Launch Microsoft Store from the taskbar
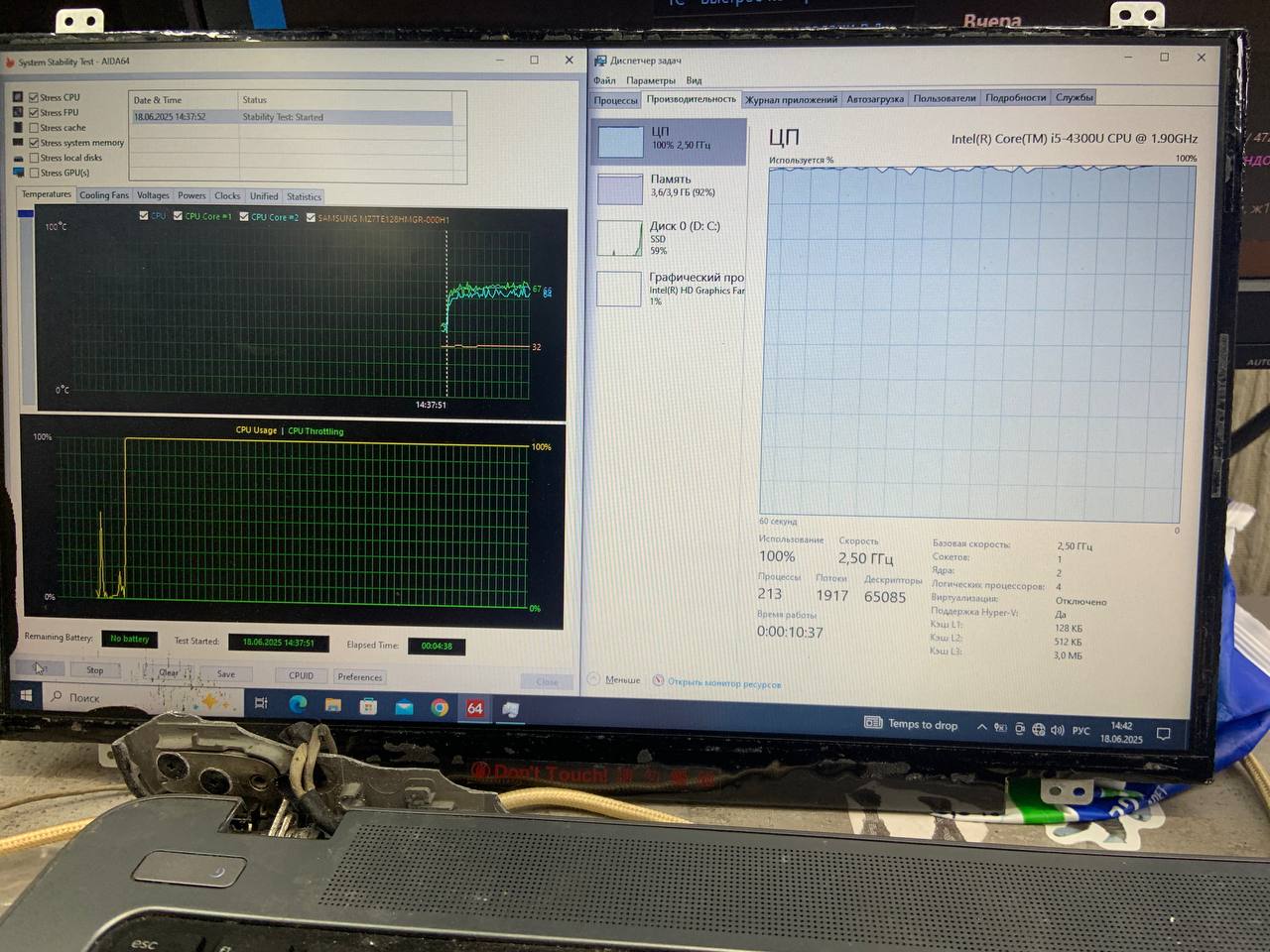The image size is (1270, 952). [x=368, y=706]
